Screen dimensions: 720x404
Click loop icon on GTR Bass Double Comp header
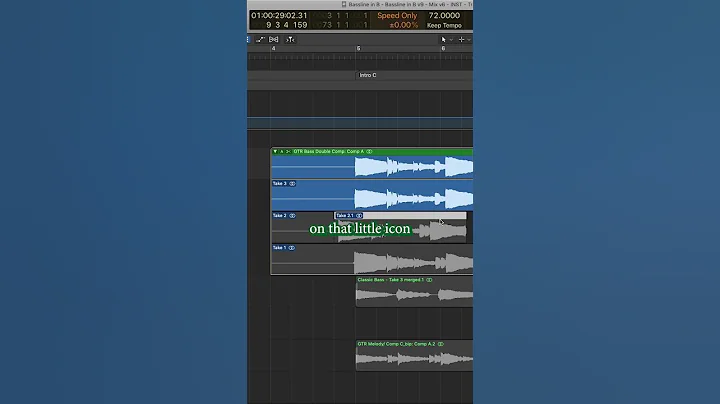coord(369,152)
